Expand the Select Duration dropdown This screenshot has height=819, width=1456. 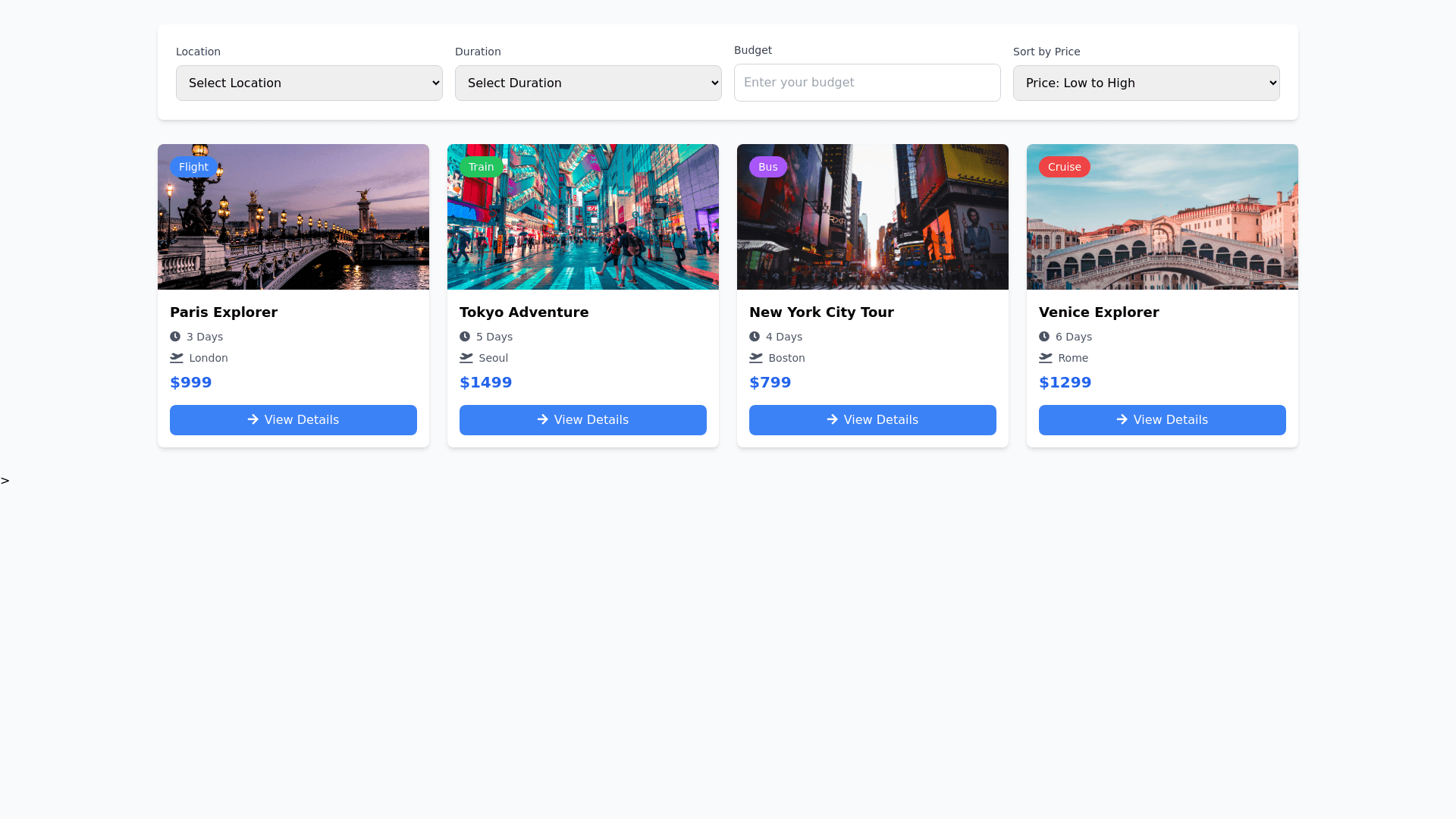588,83
